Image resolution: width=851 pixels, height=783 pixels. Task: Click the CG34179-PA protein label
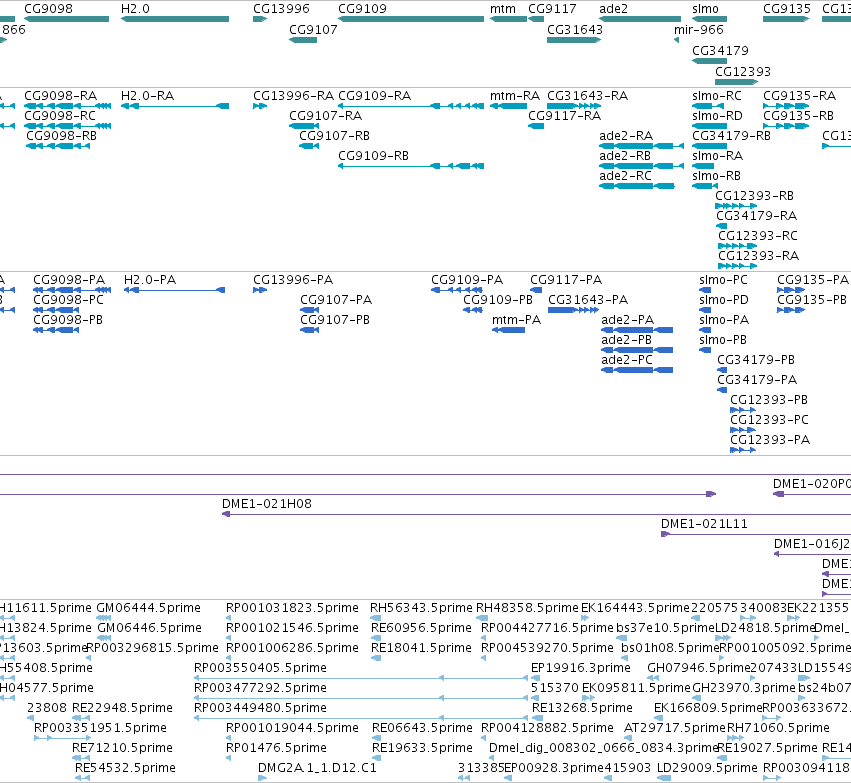point(757,379)
